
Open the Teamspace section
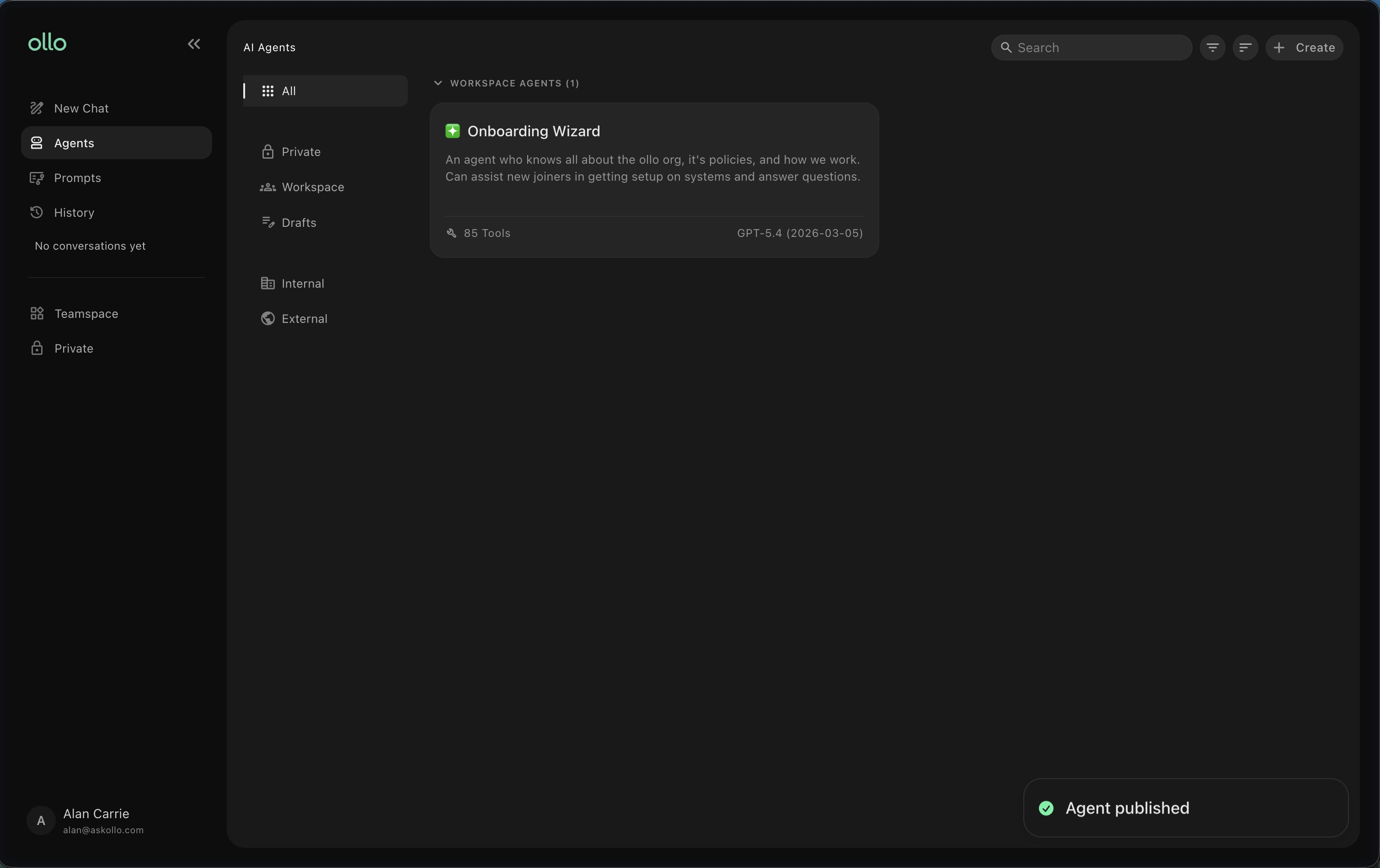[116, 314]
